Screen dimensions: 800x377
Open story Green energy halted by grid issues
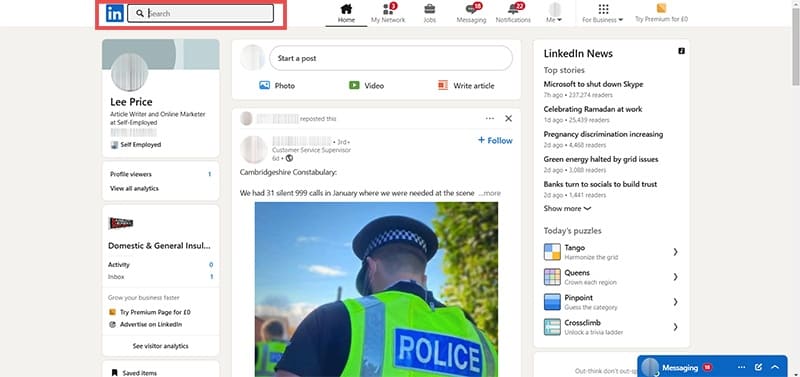(x=601, y=159)
